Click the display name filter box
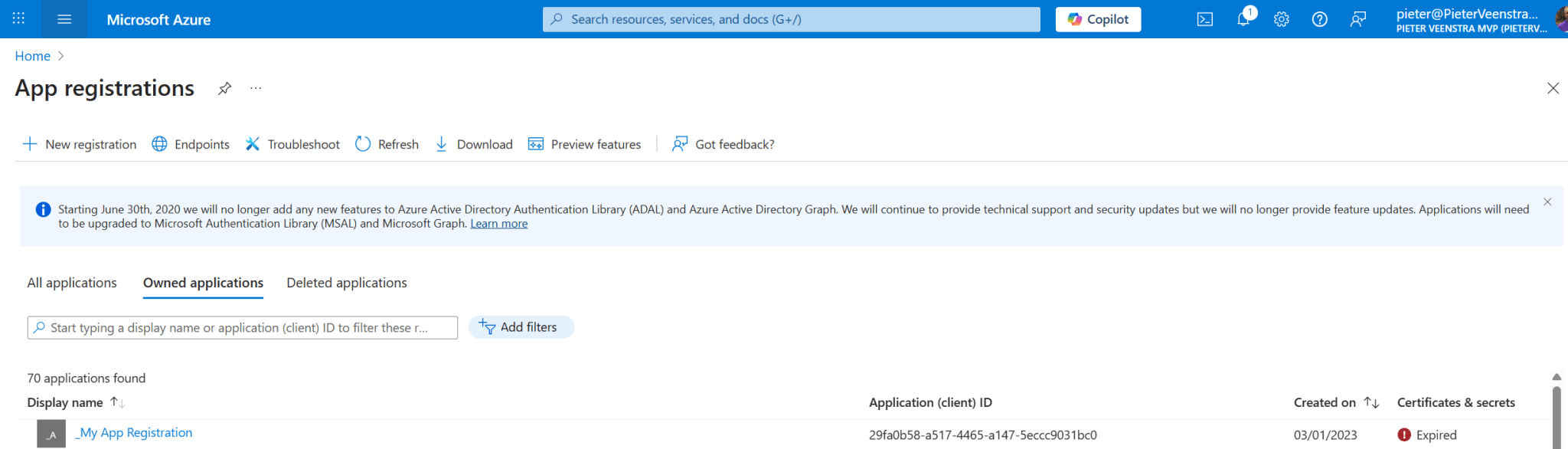Image resolution: width=1568 pixels, height=449 pixels. (243, 327)
